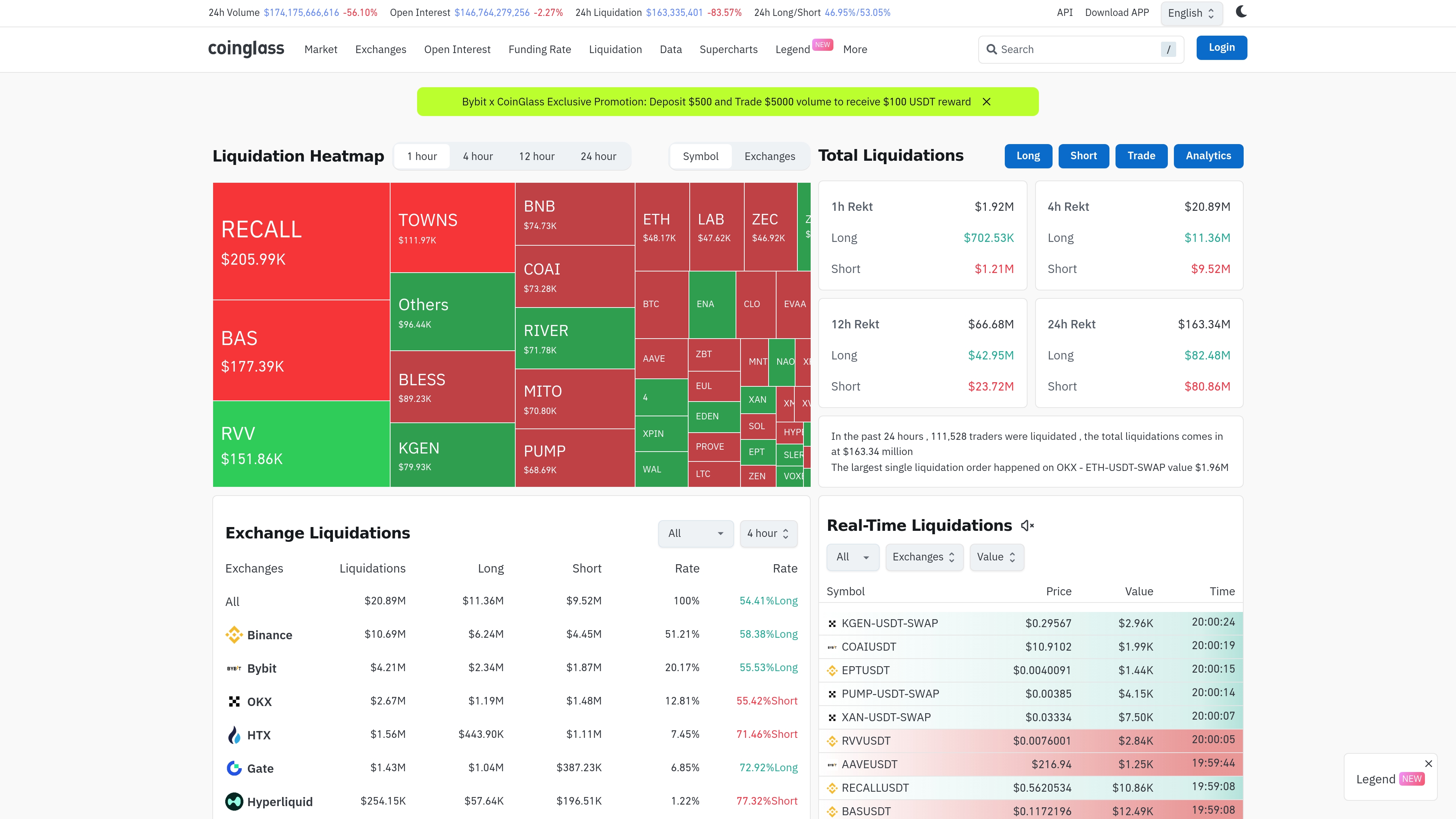Unmute the Real-Time Liquidations sound icon

pos(1027,526)
